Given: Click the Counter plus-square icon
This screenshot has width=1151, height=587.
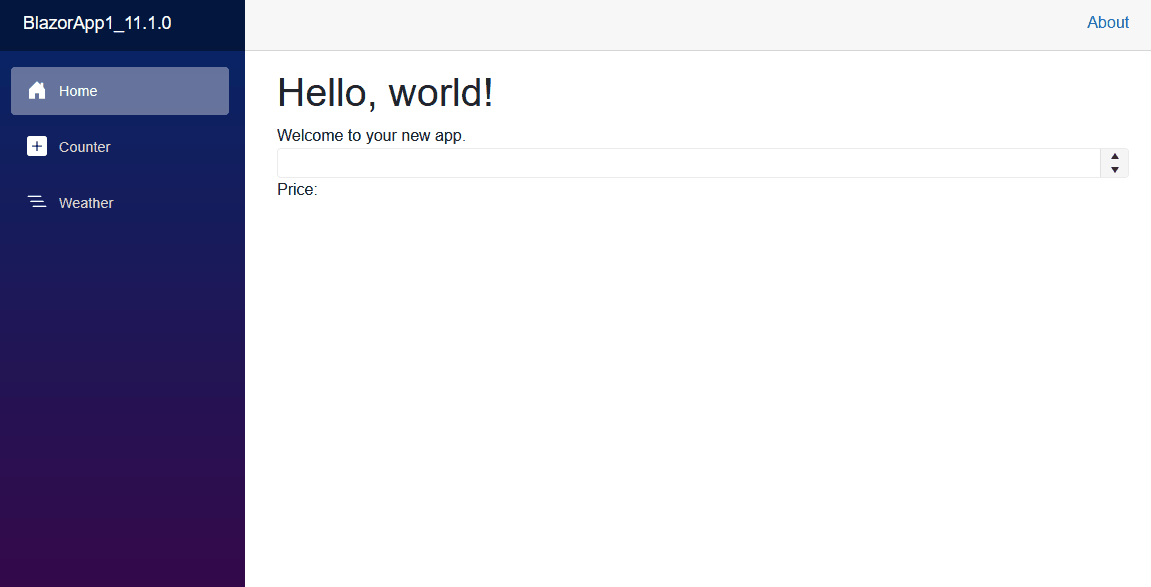Looking at the screenshot, I should click(37, 146).
